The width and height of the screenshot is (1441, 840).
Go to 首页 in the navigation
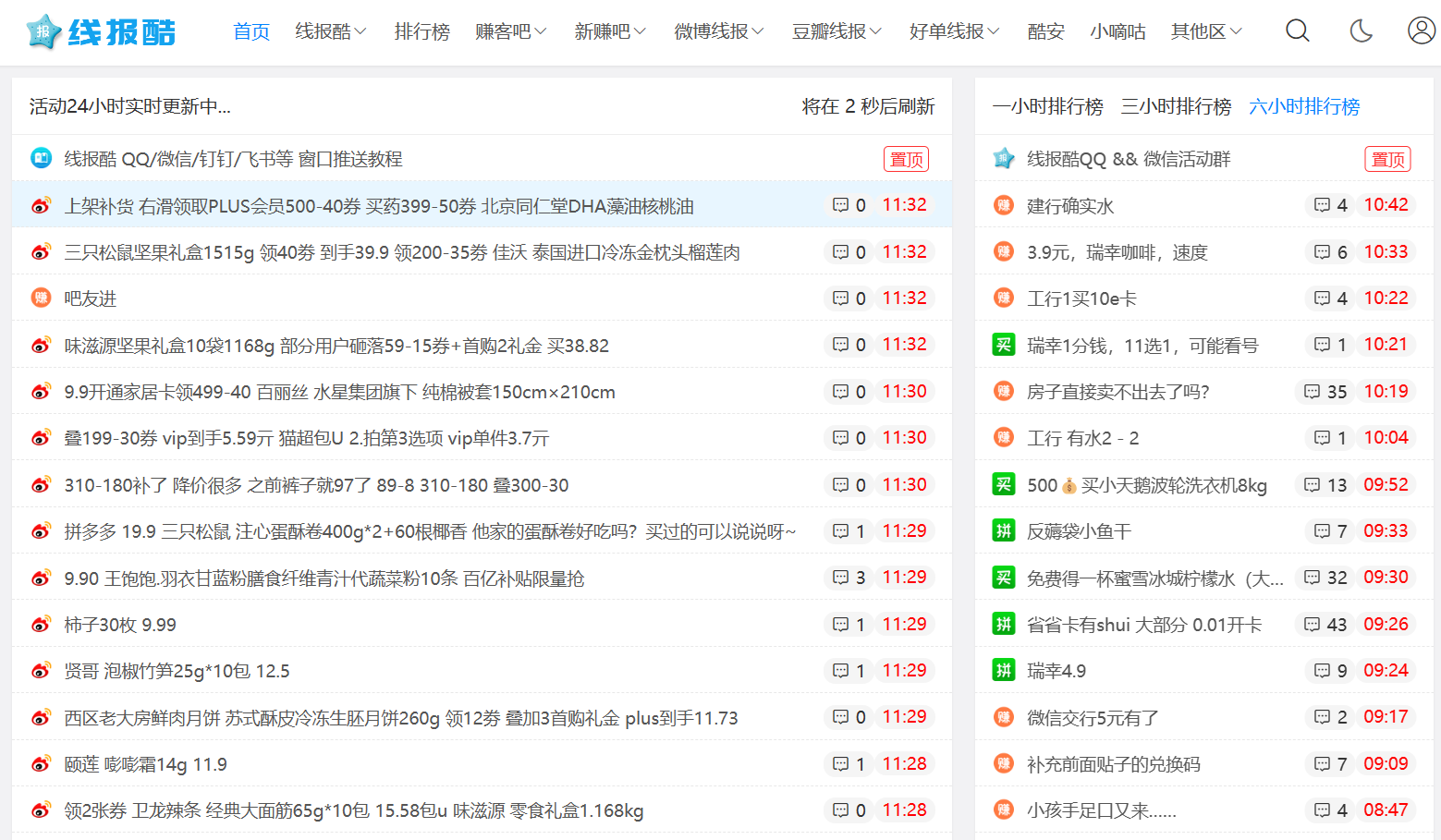[x=251, y=31]
